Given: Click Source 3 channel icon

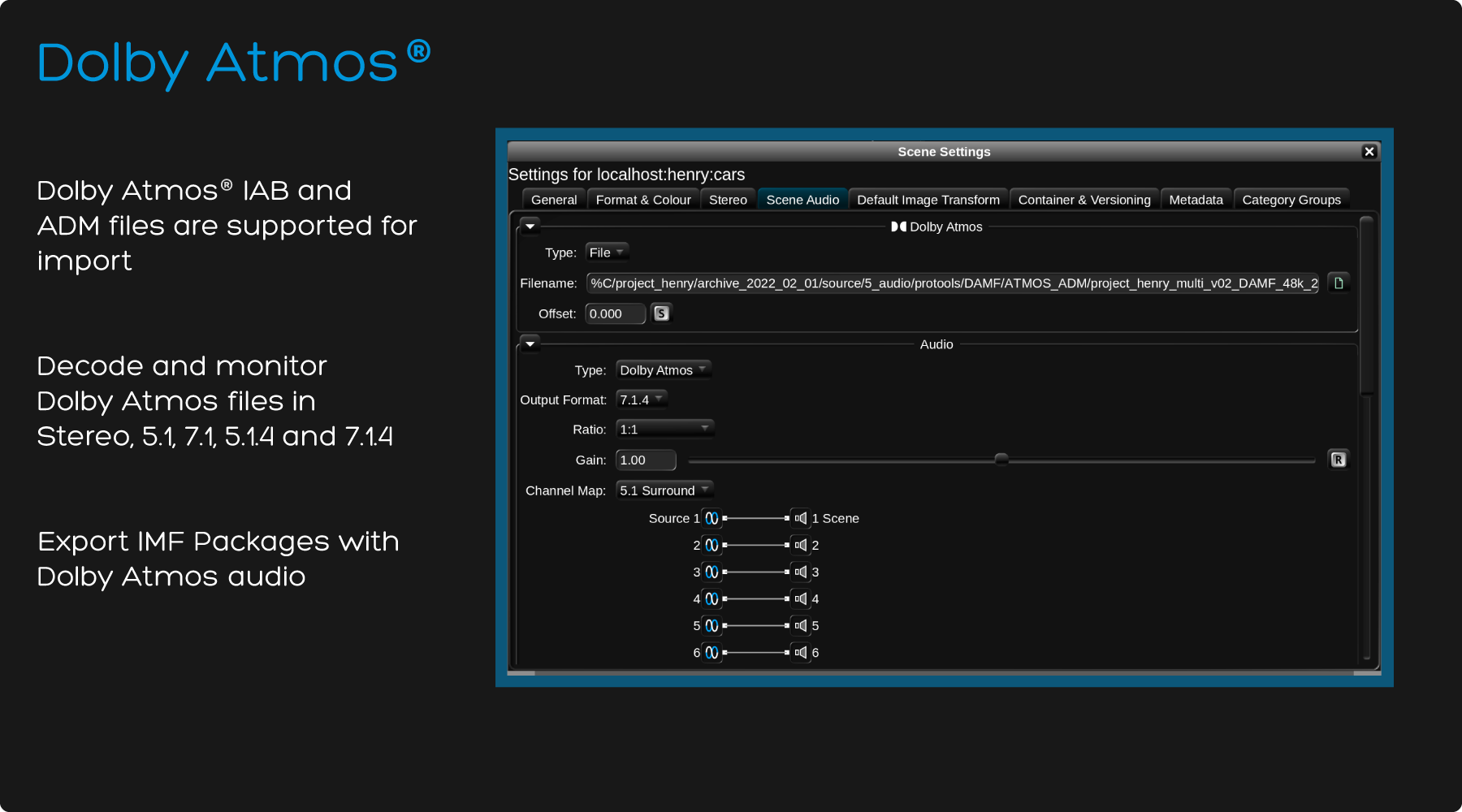Looking at the screenshot, I should 712,572.
